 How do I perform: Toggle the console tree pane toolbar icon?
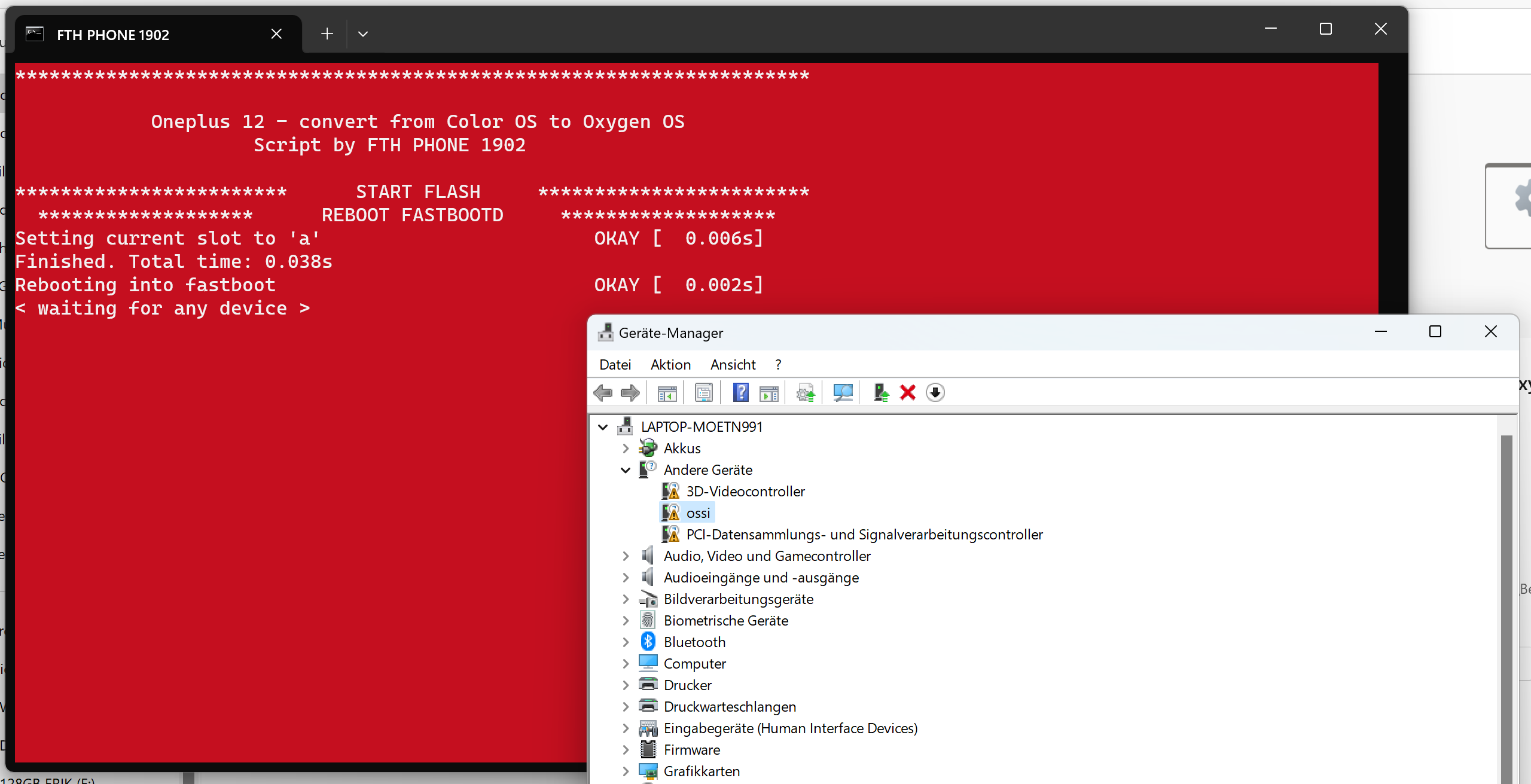coord(667,393)
